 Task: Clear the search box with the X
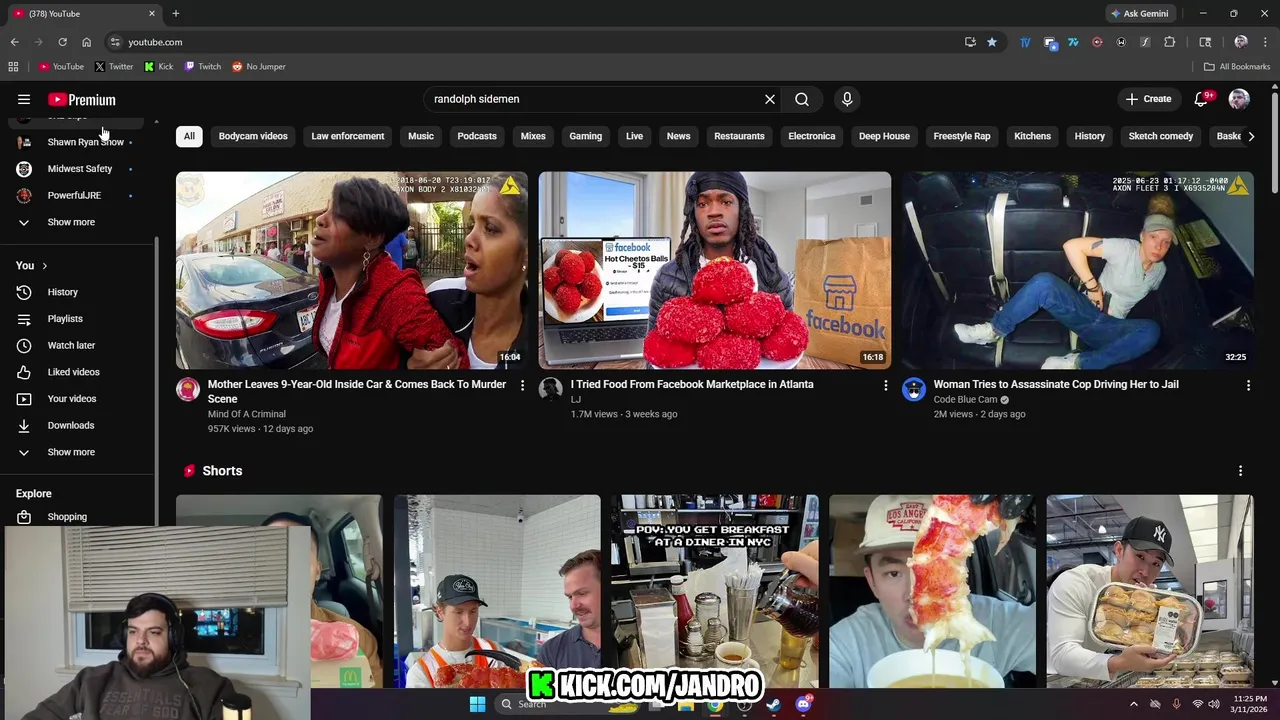770,99
